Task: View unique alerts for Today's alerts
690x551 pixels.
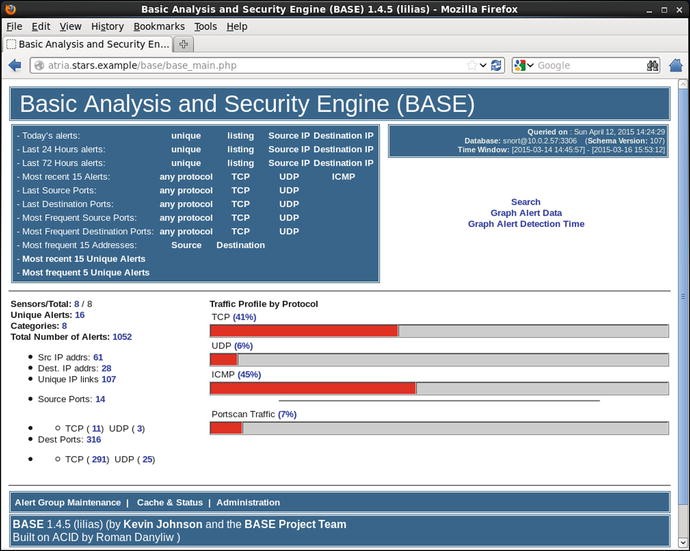Action: click(186, 136)
